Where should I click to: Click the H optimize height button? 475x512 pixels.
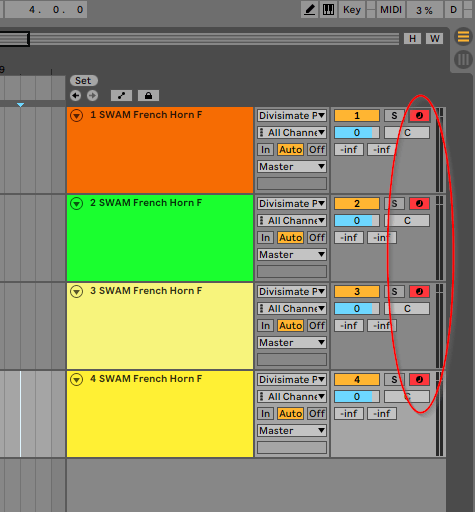[412, 39]
